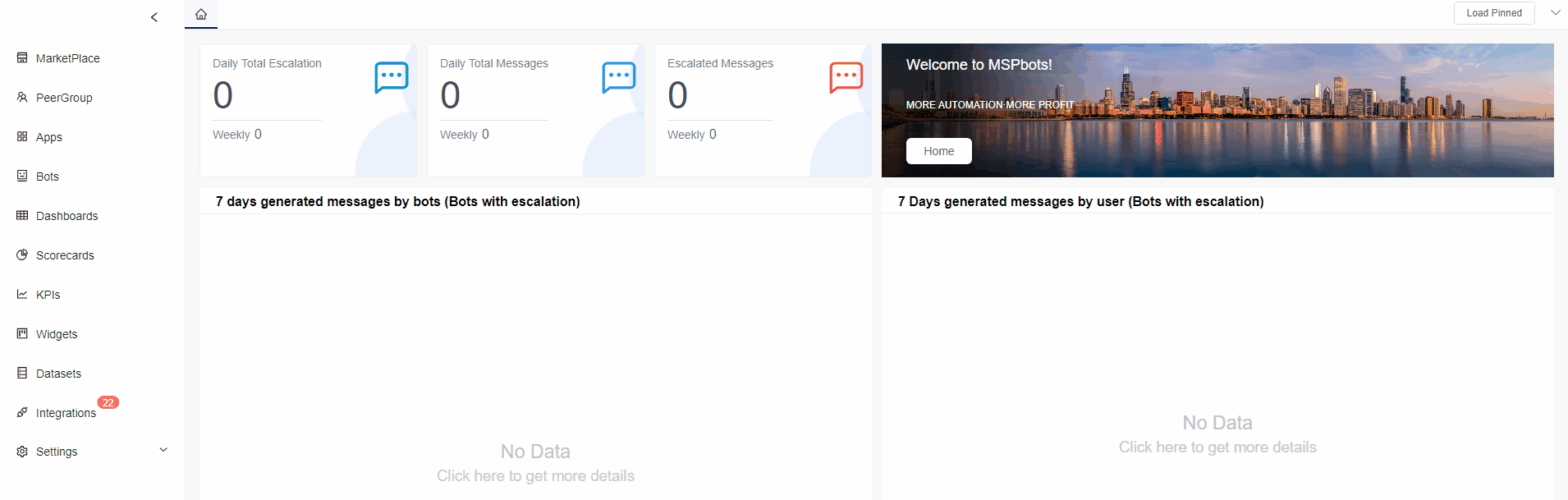Expand the Settings menu chevron

(163, 450)
